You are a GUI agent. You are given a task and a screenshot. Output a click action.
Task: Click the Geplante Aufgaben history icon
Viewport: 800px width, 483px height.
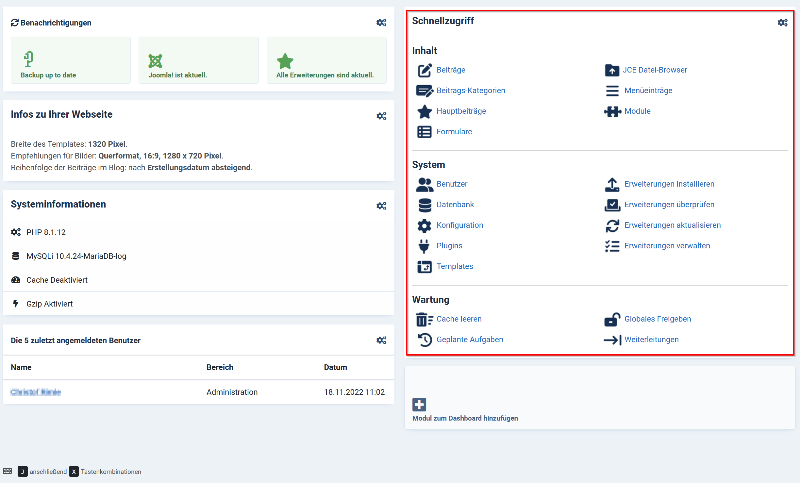pos(424,340)
